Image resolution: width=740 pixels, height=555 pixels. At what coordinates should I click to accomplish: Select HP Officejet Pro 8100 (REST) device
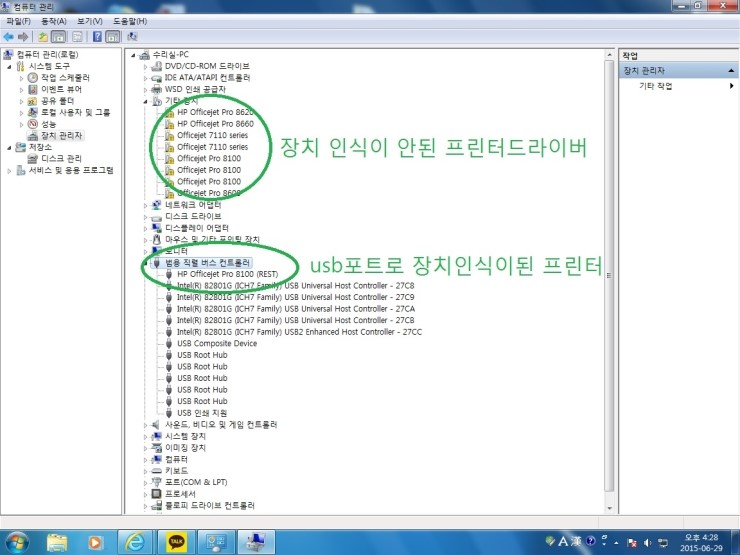click(x=226, y=273)
